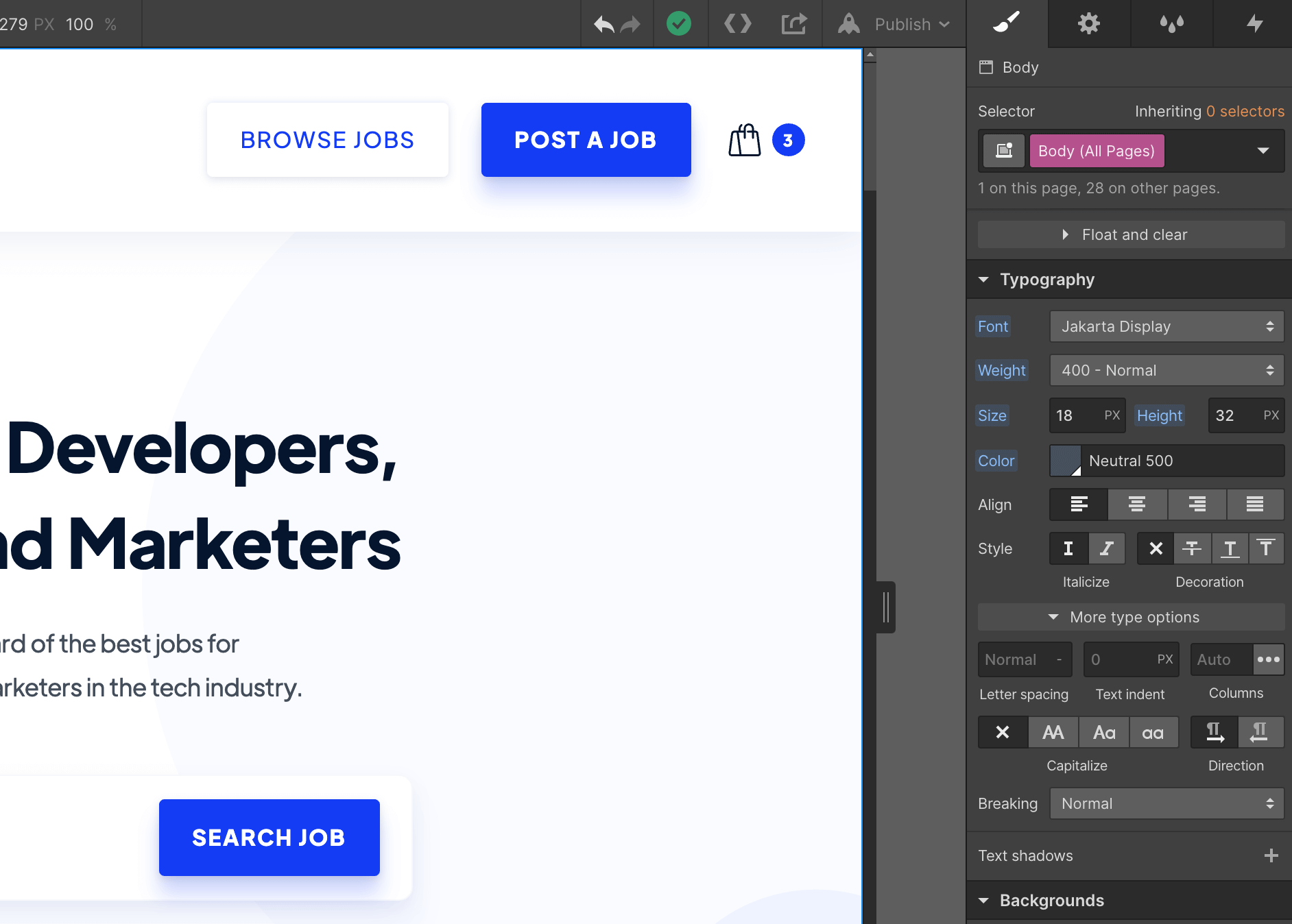Click the selector state icon beside Body tag
1292x924 pixels.
pyautogui.click(x=1004, y=151)
